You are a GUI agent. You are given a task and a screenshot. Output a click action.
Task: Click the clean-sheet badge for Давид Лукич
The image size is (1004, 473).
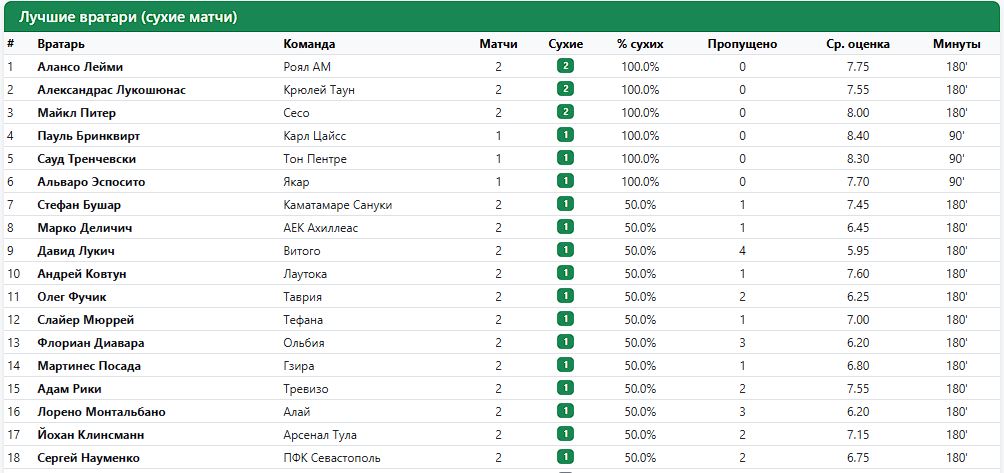[x=565, y=250]
